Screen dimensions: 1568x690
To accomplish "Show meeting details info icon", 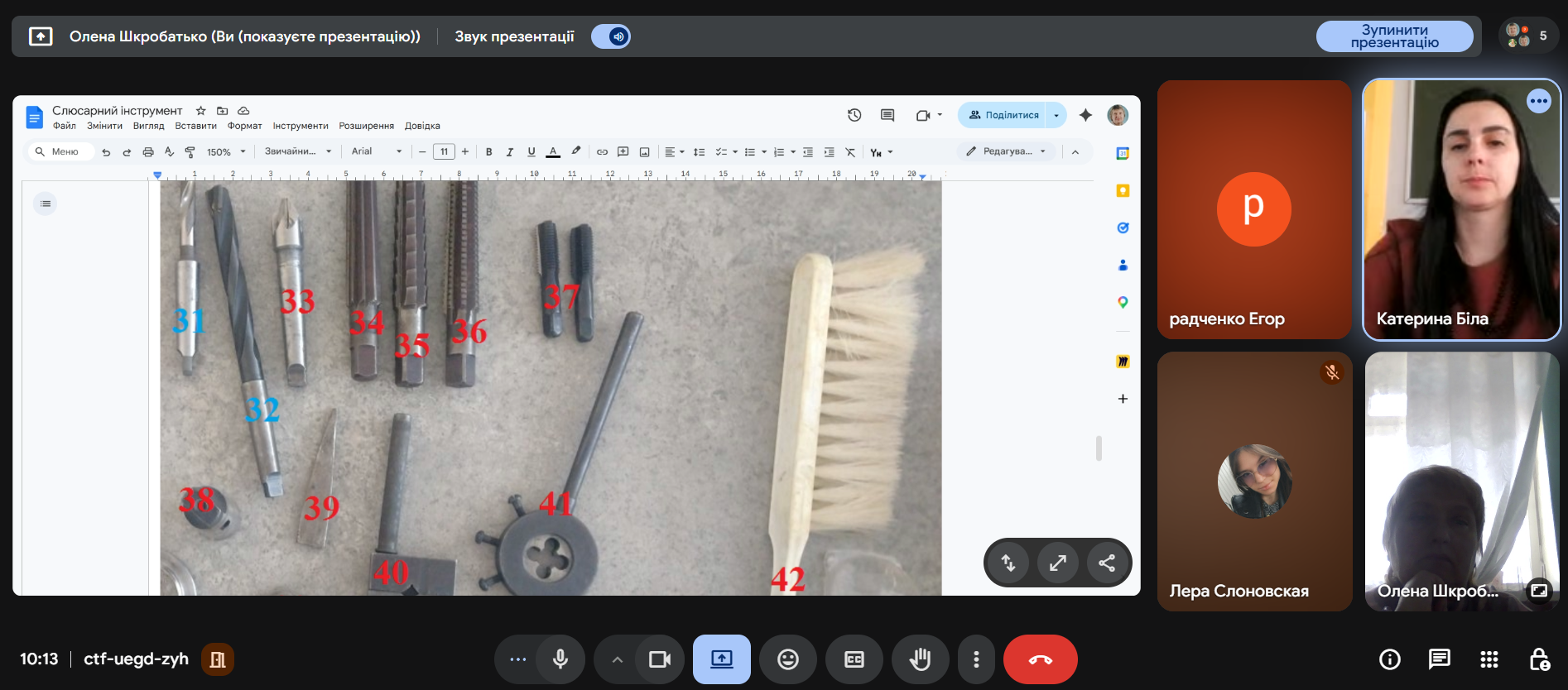I will click(1389, 659).
